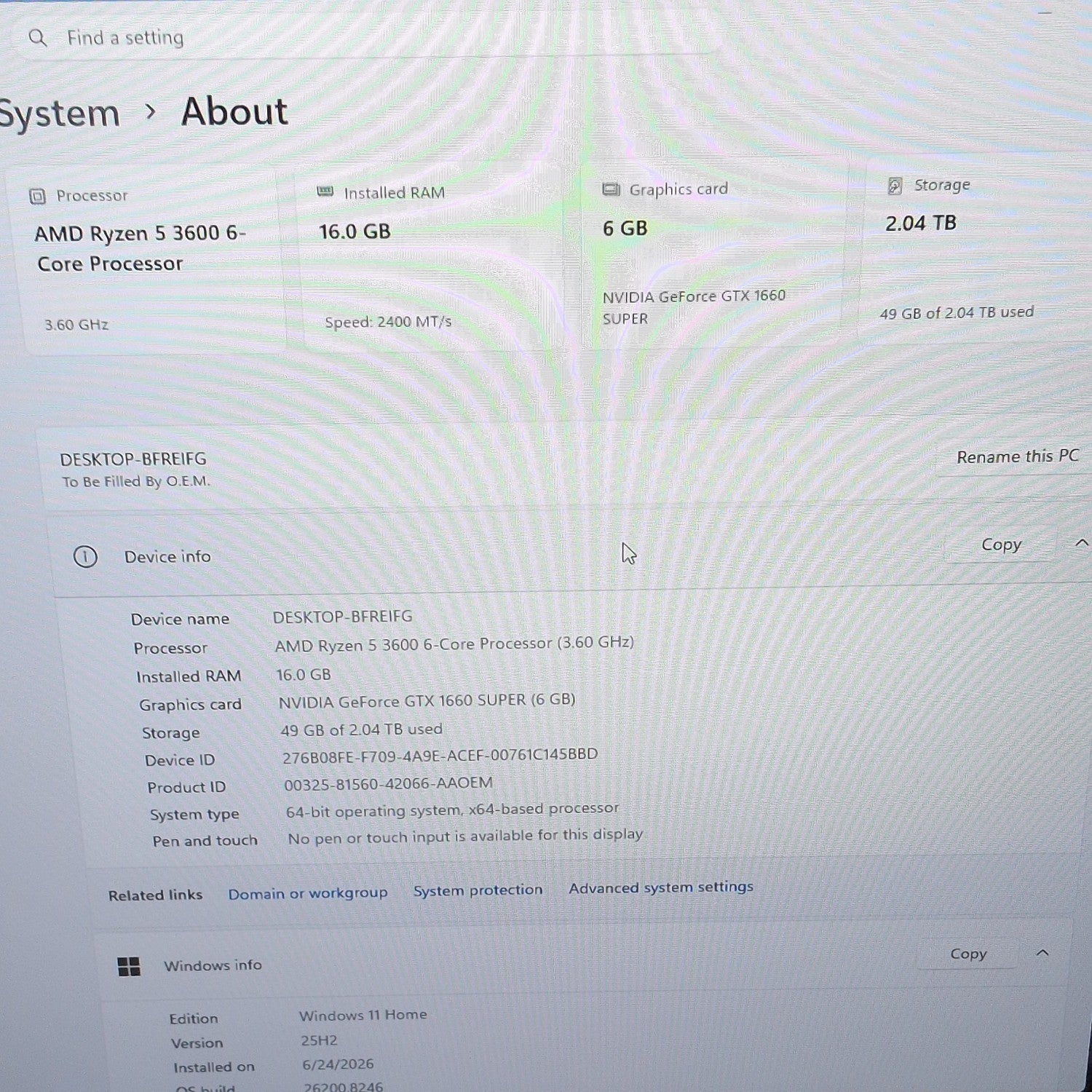The image size is (1092, 1092).
Task: Collapse the Device info section chevron
Action: pos(1082,542)
